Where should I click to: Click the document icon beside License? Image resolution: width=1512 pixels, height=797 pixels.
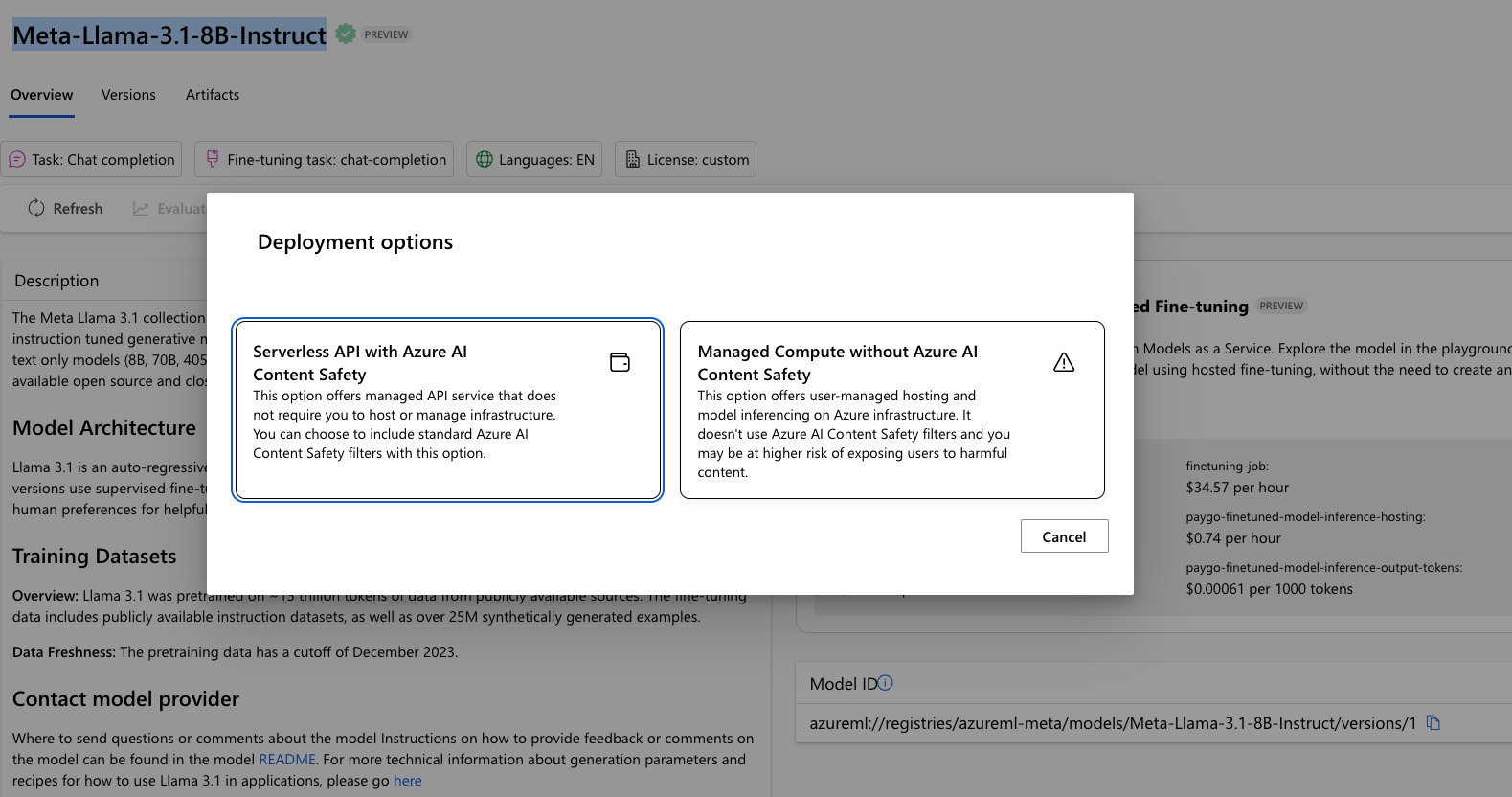coord(633,159)
